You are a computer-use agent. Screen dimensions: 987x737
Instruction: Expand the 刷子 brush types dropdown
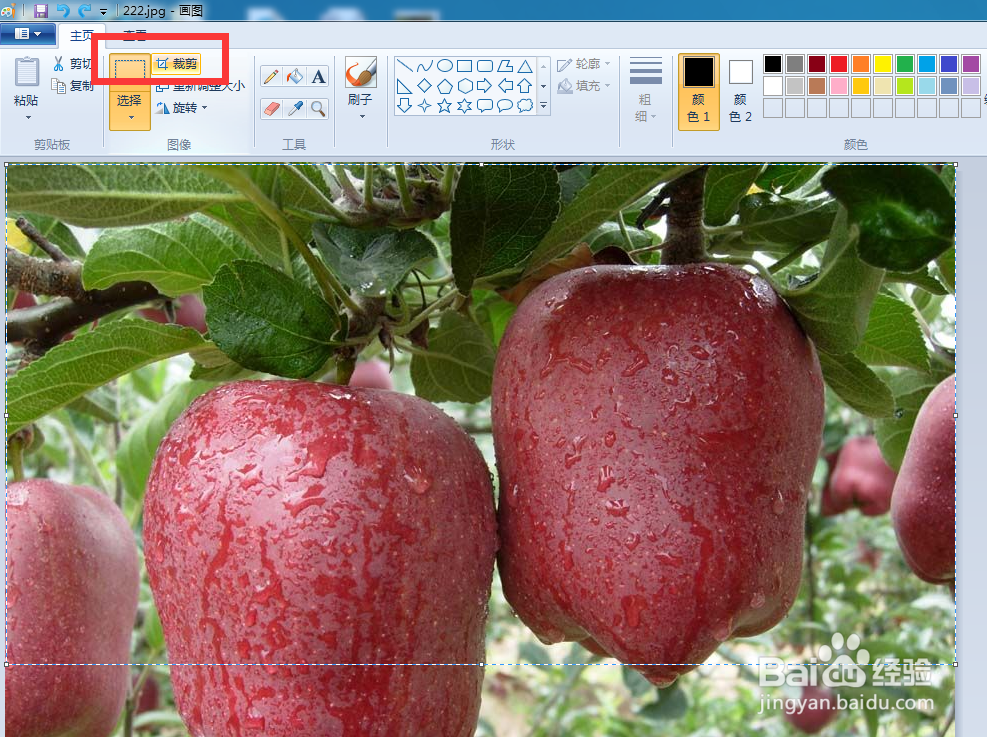point(362,116)
